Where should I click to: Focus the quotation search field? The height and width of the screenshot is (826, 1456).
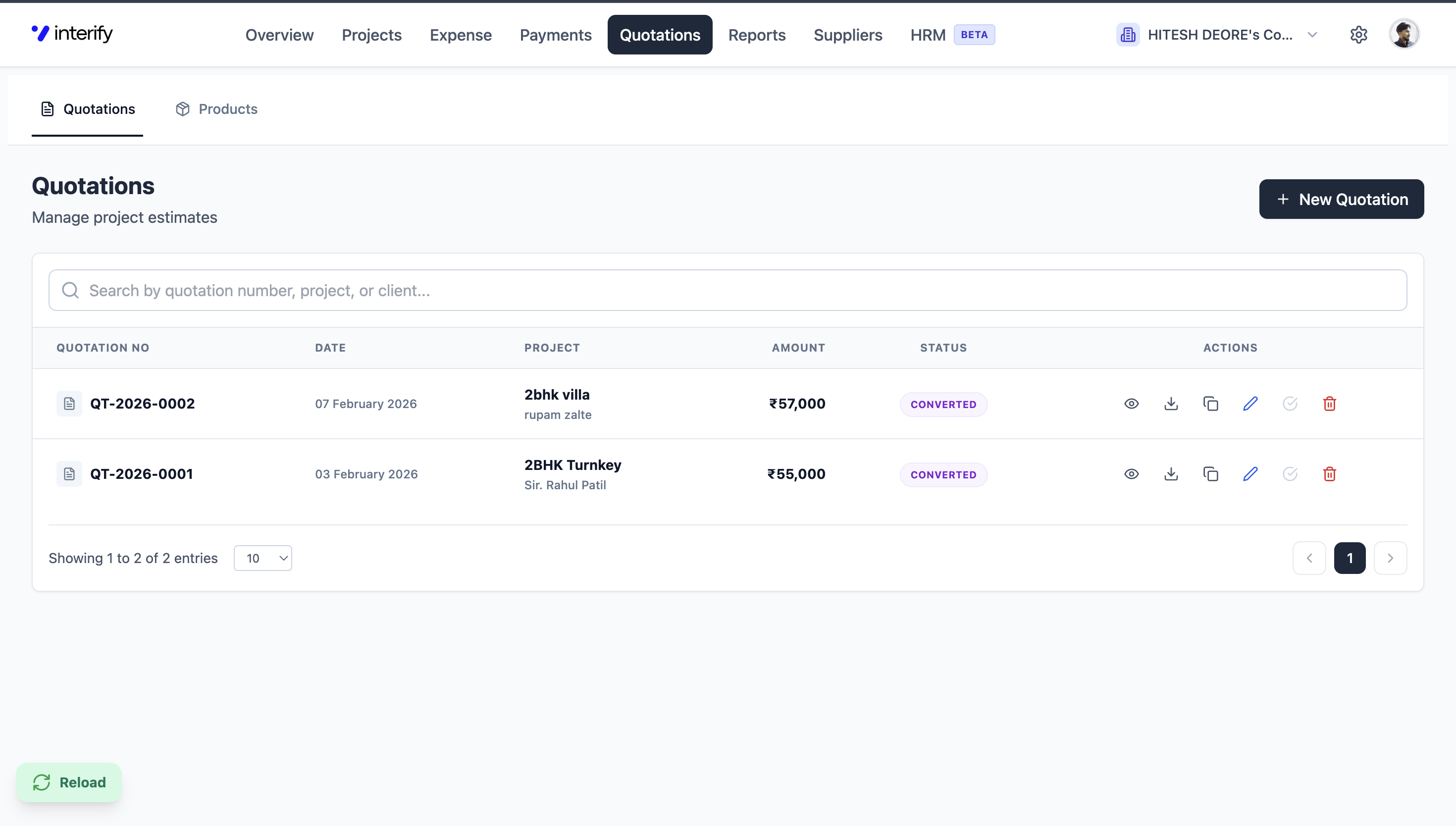(727, 291)
